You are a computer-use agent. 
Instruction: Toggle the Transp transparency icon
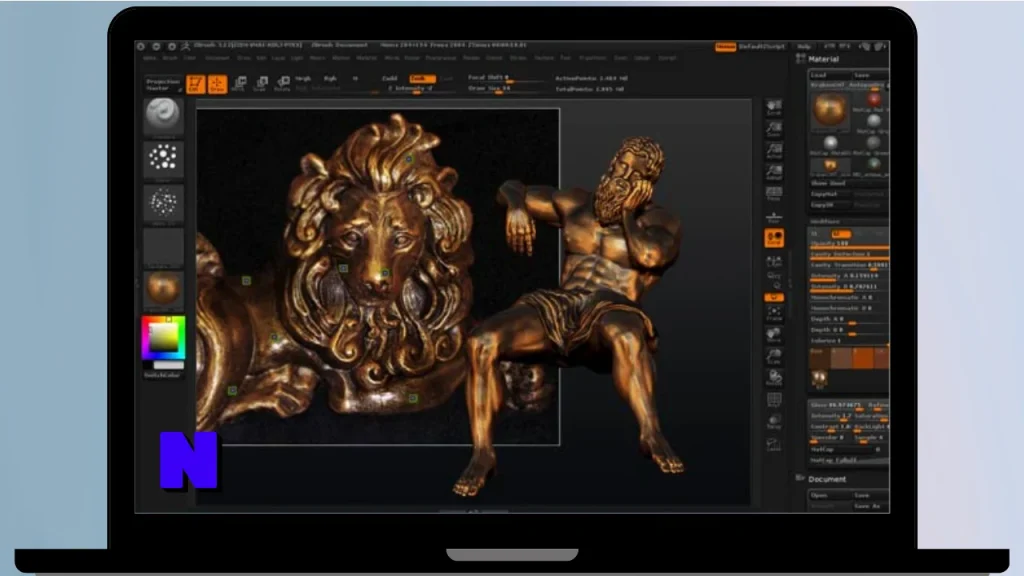click(774, 422)
